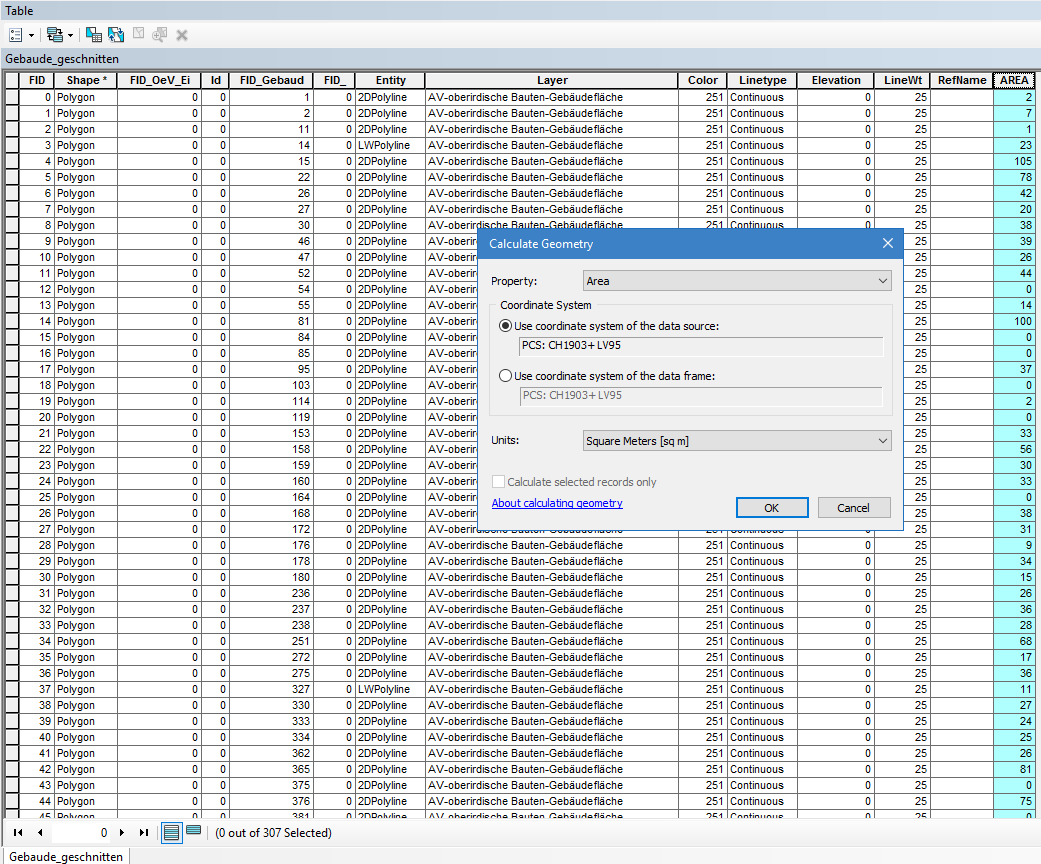This screenshot has height=864, width=1041.
Task: Open the Units dropdown Square Meters
Action: (737, 441)
